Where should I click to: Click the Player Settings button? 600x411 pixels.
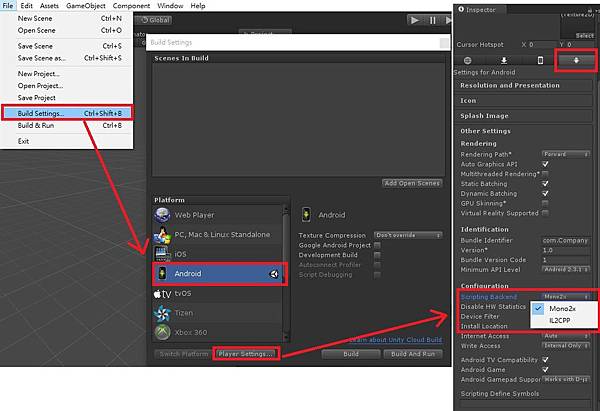(246, 354)
